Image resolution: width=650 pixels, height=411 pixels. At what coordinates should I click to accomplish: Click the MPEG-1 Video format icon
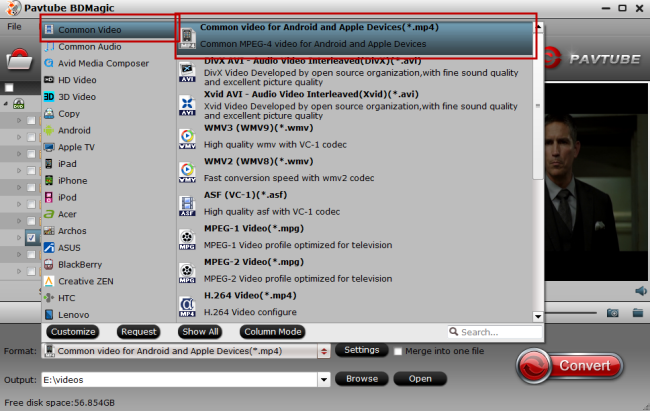[x=187, y=240]
